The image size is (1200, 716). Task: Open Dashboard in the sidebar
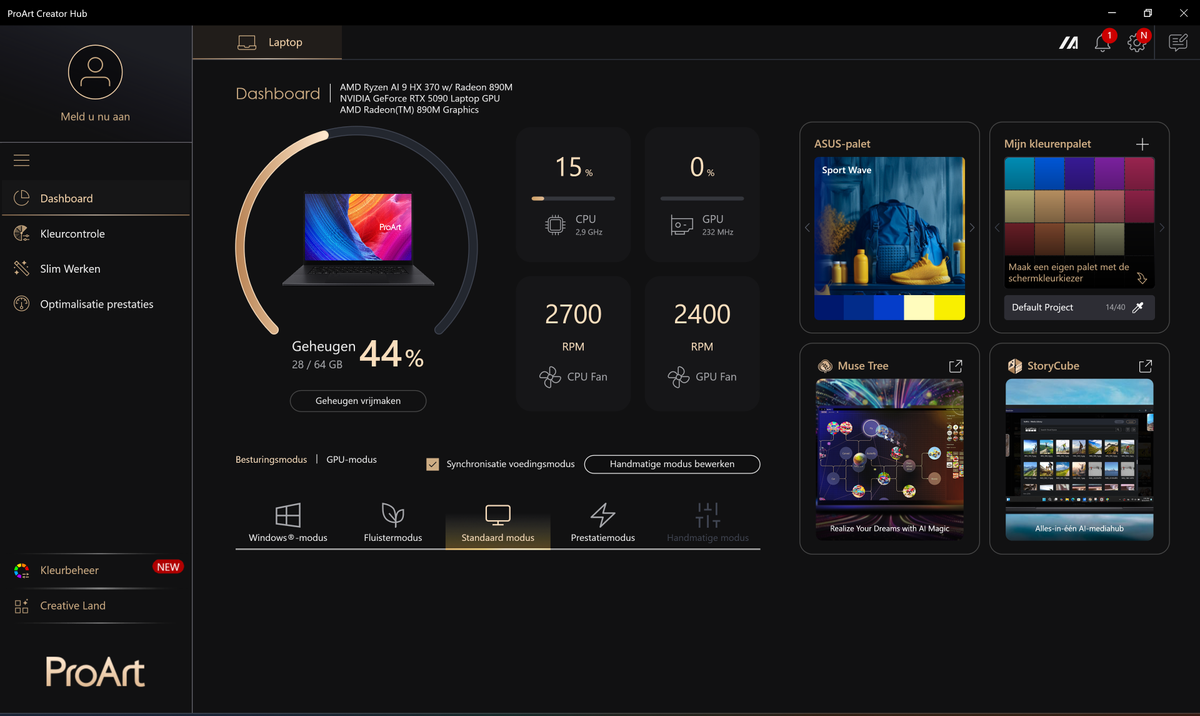[x=95, y=198]
